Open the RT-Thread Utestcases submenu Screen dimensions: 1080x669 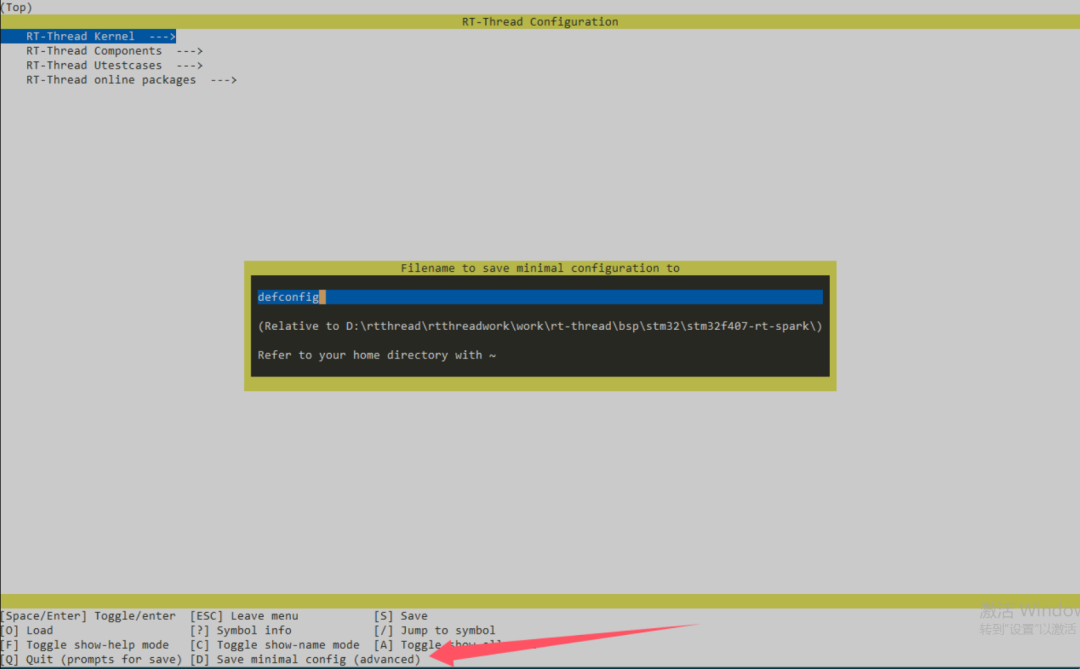(114, 65)
